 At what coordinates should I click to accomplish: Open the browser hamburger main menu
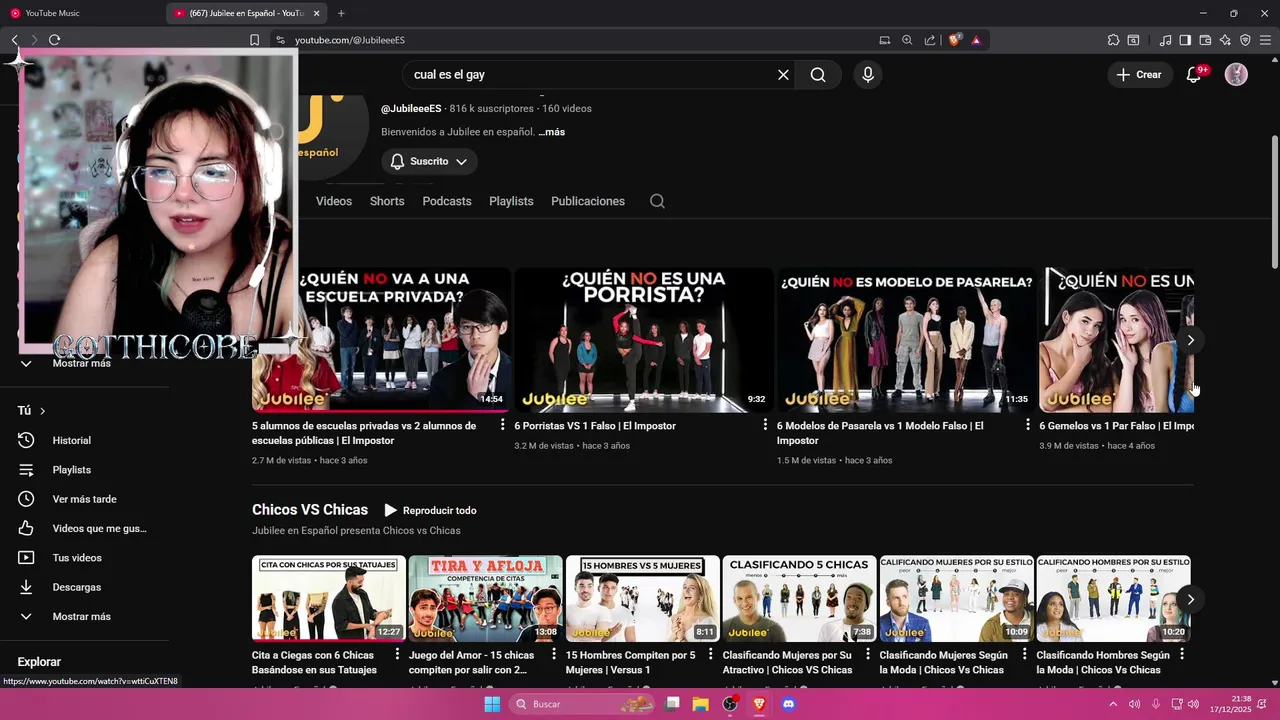coord(1265,40)
